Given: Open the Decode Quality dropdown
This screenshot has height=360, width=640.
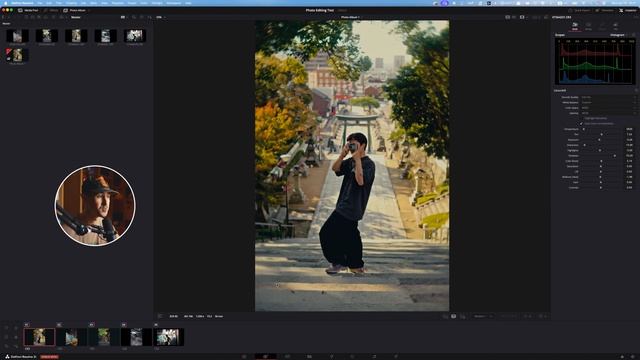Looking at the screenshot, I should click(608, 97).
